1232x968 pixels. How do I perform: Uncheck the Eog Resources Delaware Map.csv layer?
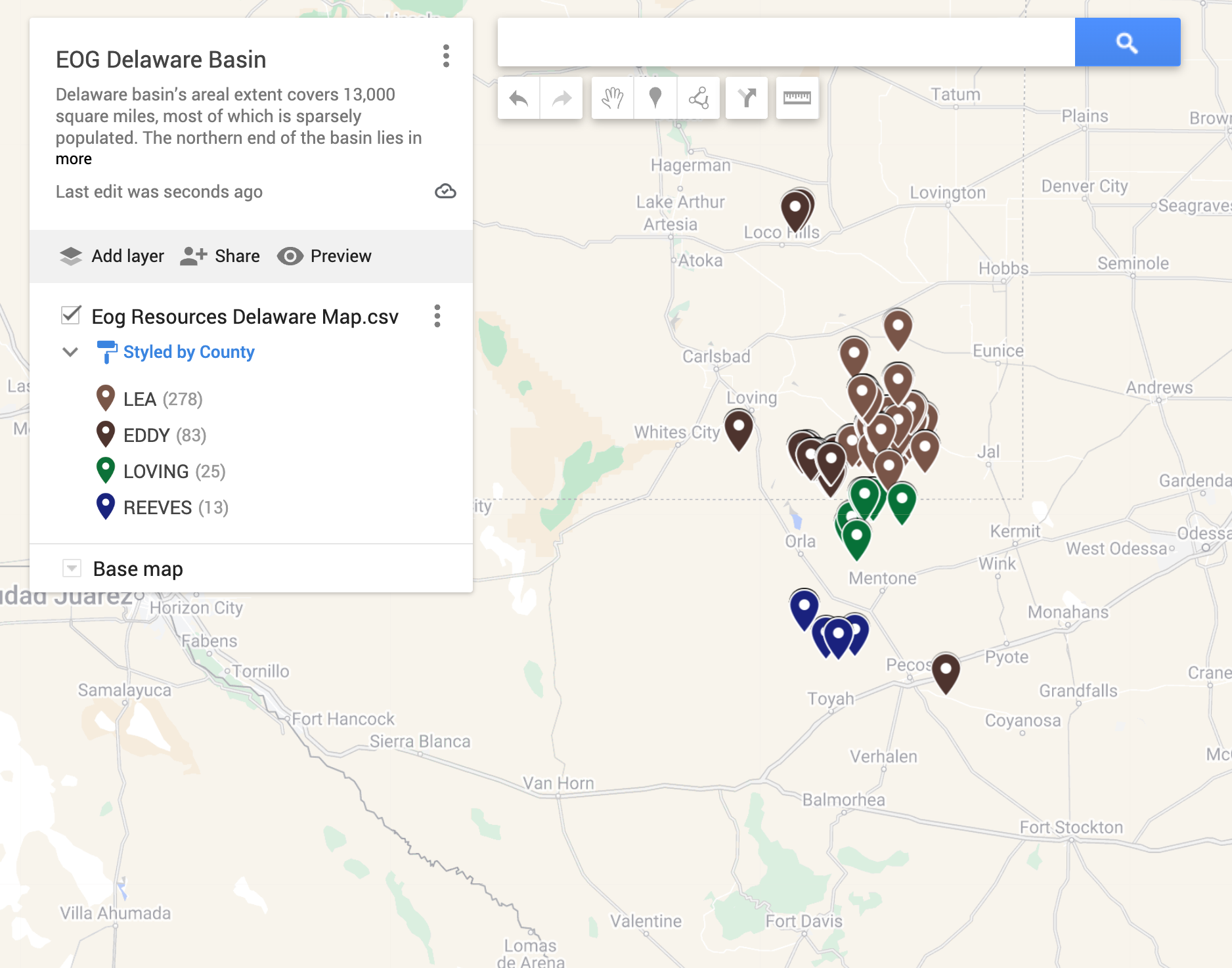71,316
